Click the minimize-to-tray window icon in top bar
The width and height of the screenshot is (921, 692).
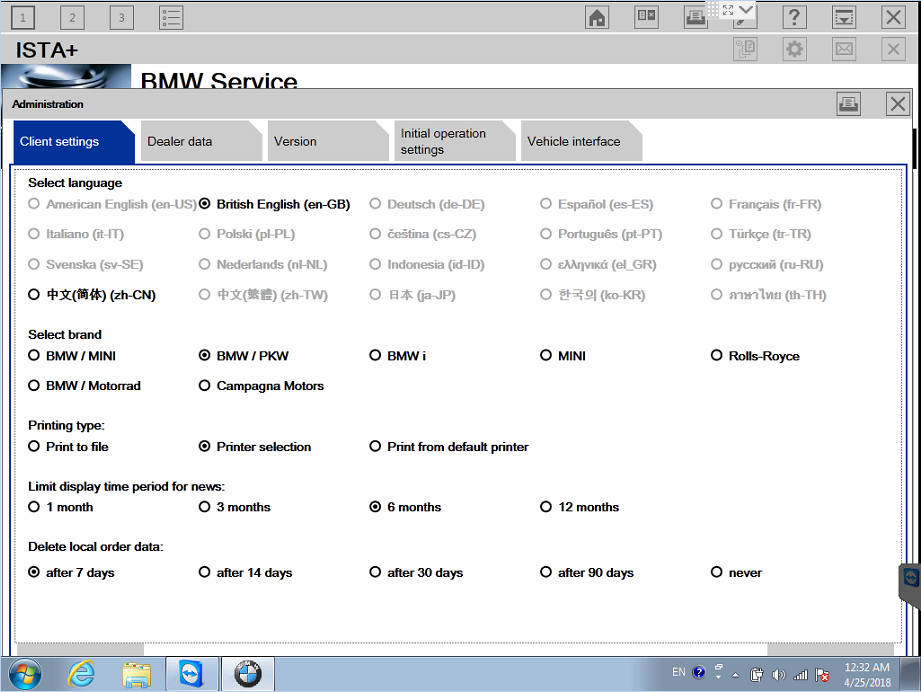(844, 18)
